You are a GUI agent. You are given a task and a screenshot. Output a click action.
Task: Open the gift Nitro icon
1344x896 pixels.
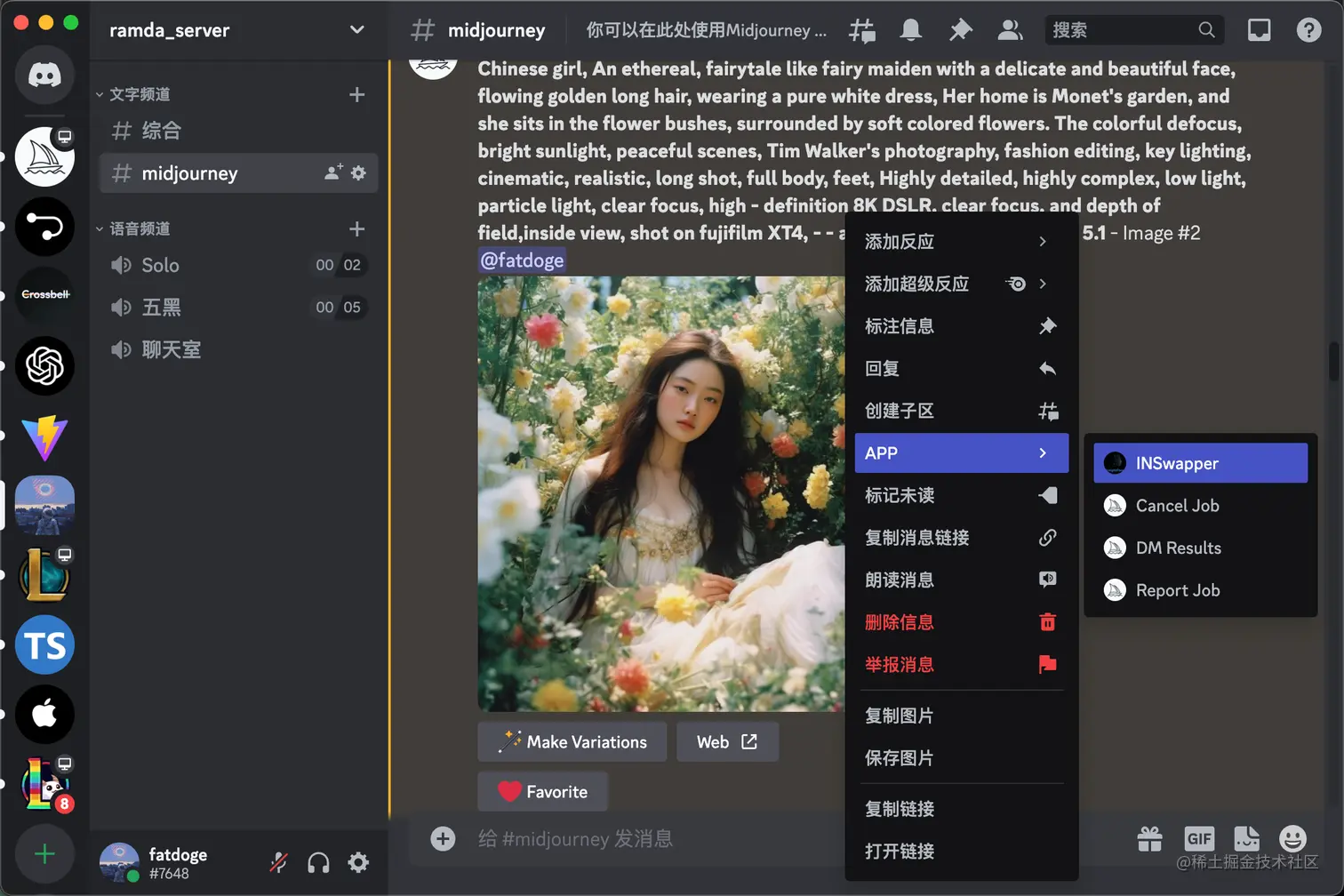click(x=1150, y=838)
